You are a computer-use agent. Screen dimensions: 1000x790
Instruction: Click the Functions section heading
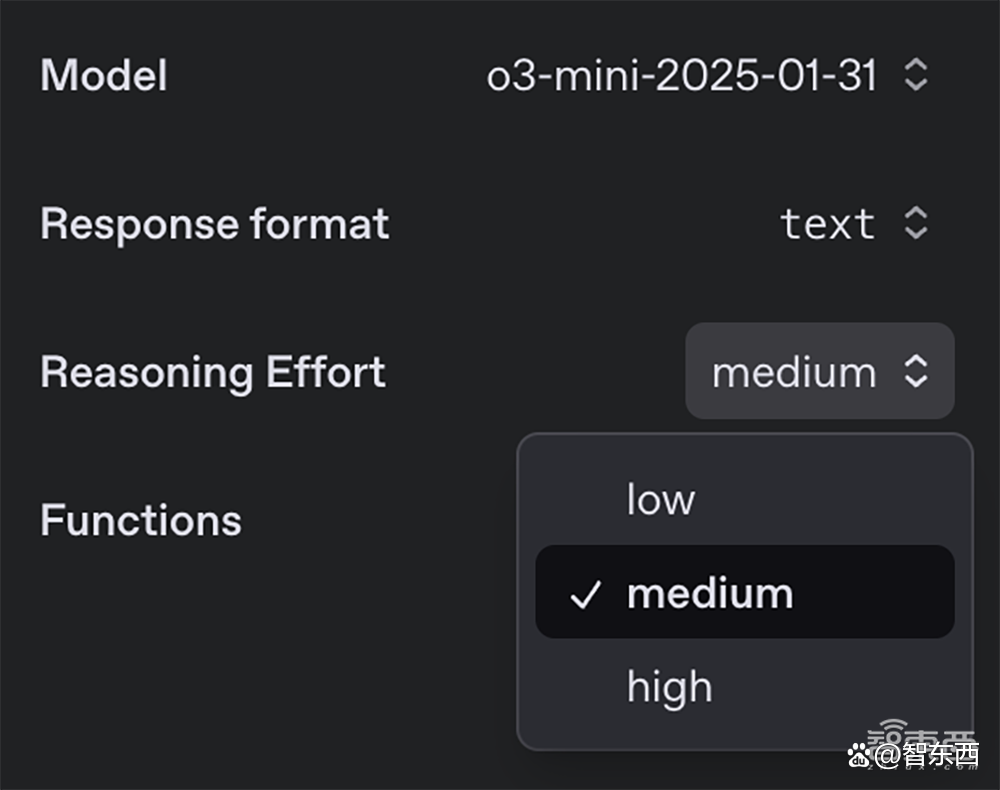141,520
